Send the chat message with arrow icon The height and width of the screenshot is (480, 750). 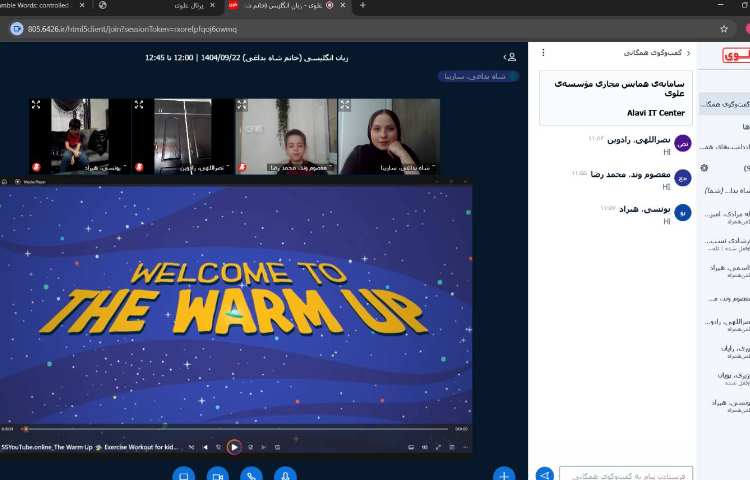[545, 474]
